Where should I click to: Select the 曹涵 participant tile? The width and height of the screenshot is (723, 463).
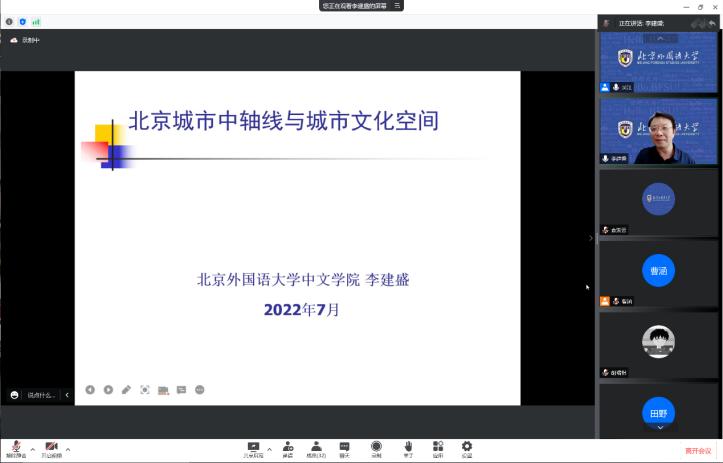pos(658,270)
